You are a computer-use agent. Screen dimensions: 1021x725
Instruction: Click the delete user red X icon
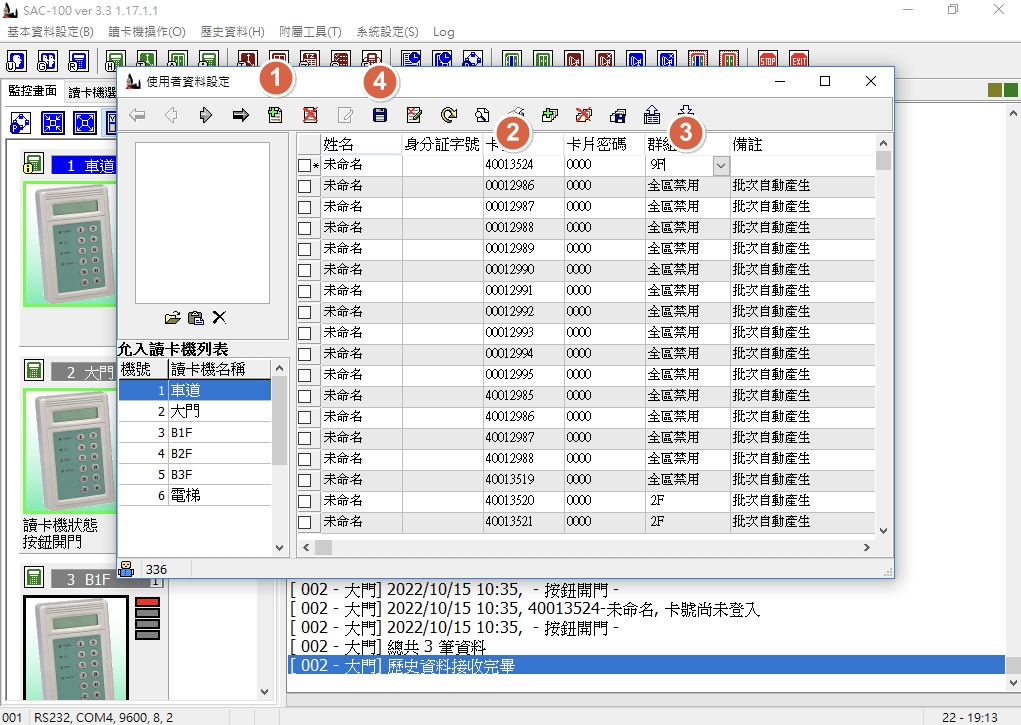(311, 115)
